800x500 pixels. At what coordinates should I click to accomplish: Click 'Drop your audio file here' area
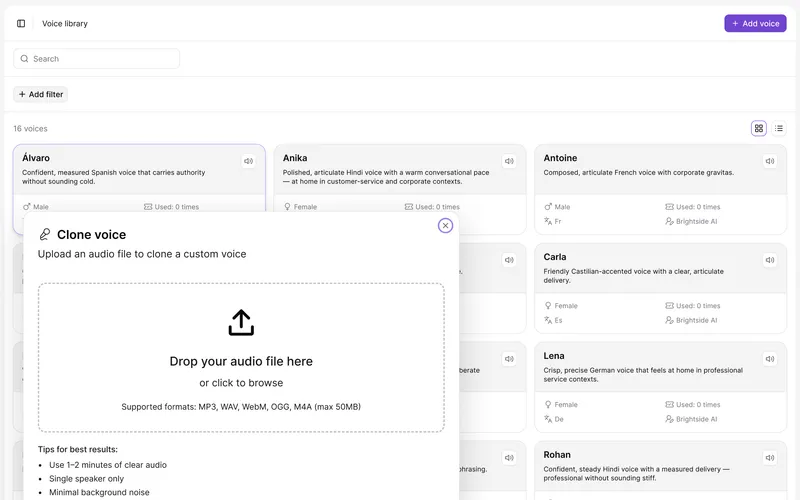[241, 358]
